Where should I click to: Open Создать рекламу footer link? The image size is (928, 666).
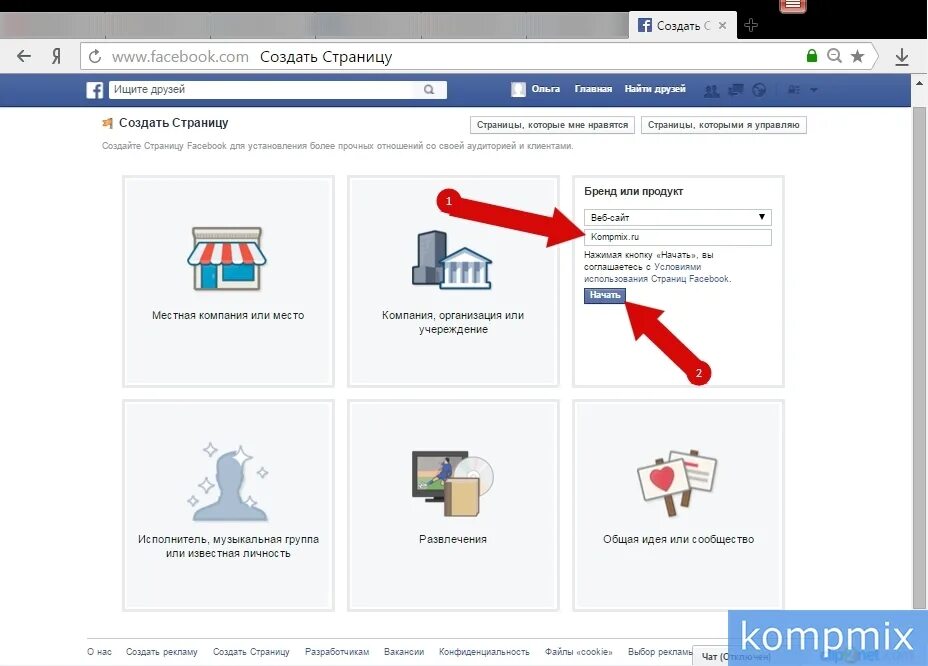coord(162,652)
